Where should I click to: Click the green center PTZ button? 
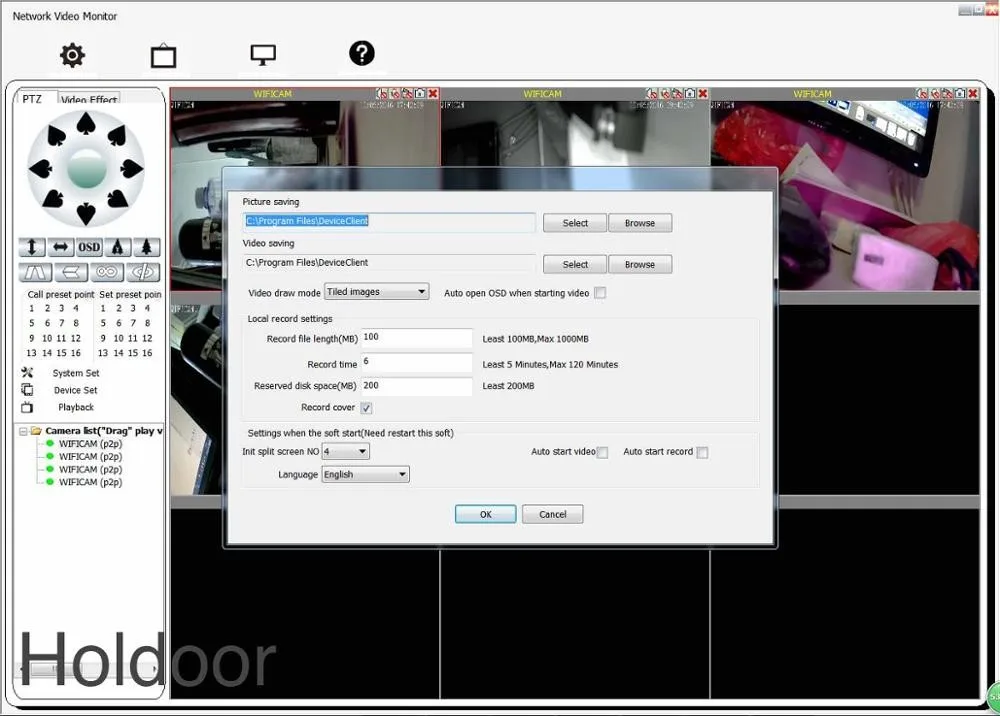(87, 169)
